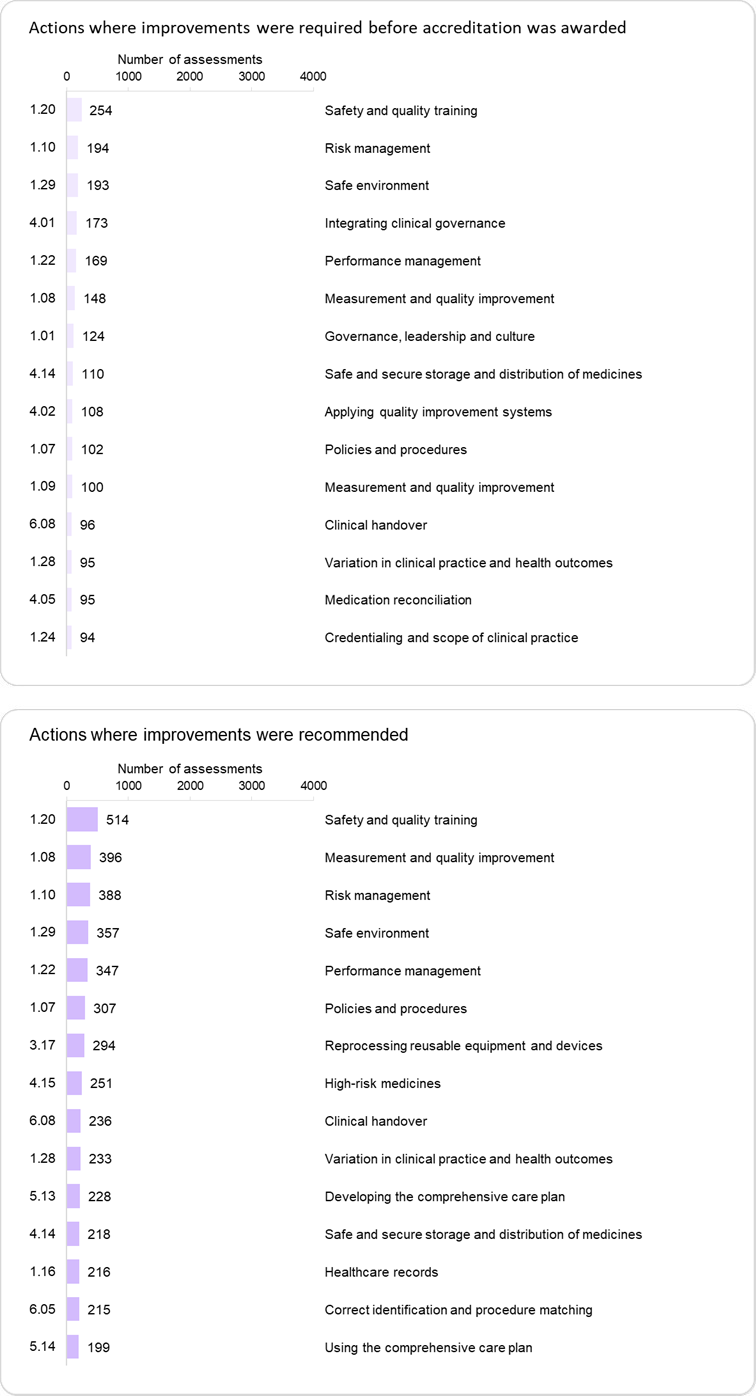Viewport: 756px width, 1396px height.
Task: Click the 'Medication reconciliation' row label
Action: [398, 600]
